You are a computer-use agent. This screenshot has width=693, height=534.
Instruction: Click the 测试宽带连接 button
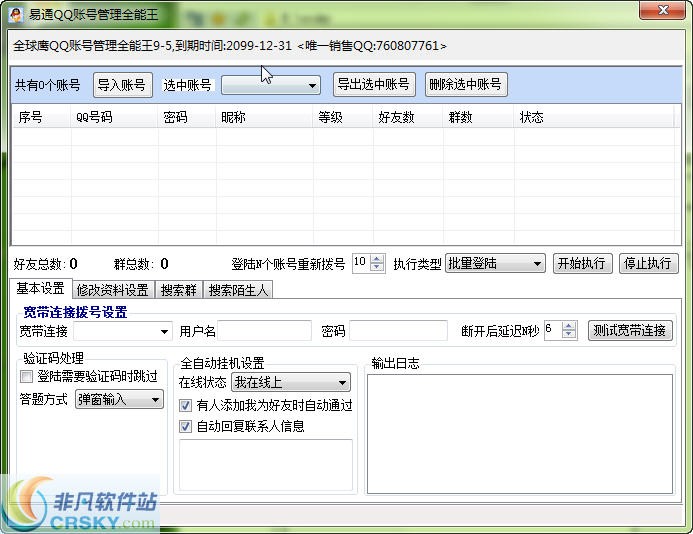point(630,330)
